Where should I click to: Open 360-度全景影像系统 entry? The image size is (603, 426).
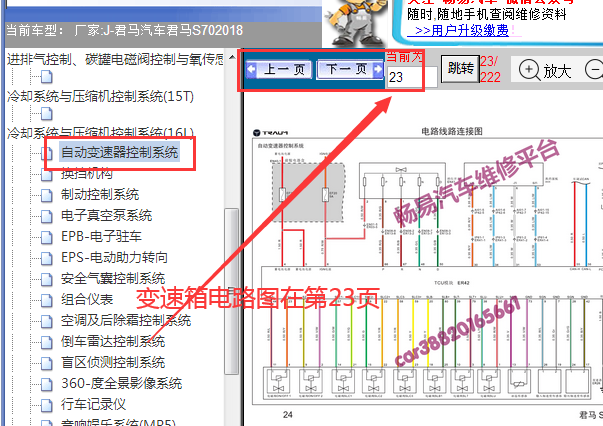[122, 383]
